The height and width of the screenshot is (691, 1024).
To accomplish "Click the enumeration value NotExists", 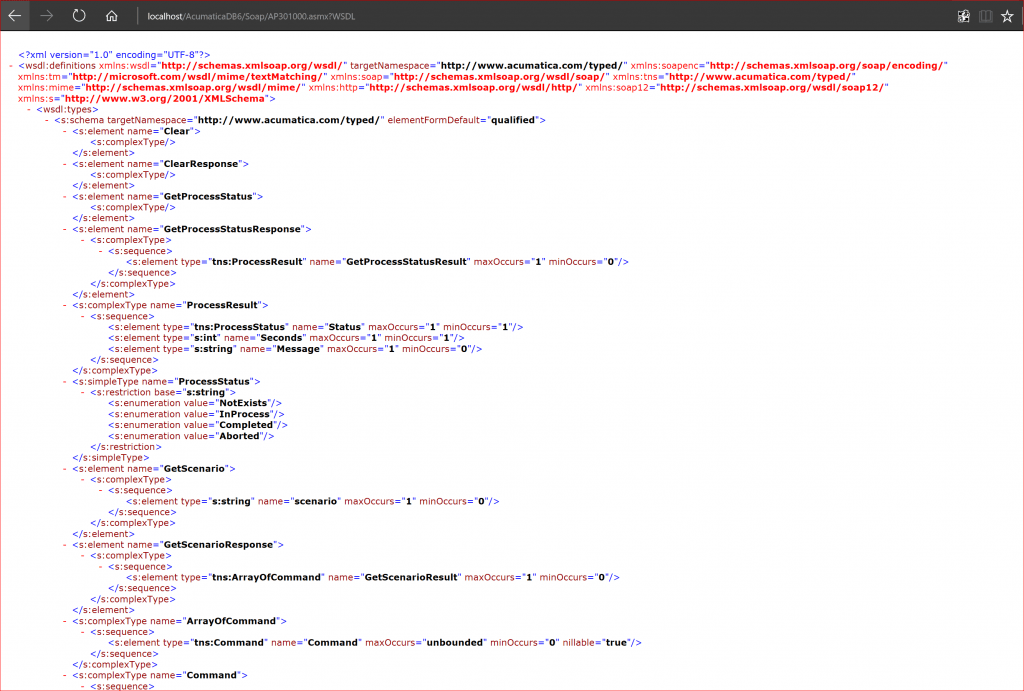I will point(195,404).
